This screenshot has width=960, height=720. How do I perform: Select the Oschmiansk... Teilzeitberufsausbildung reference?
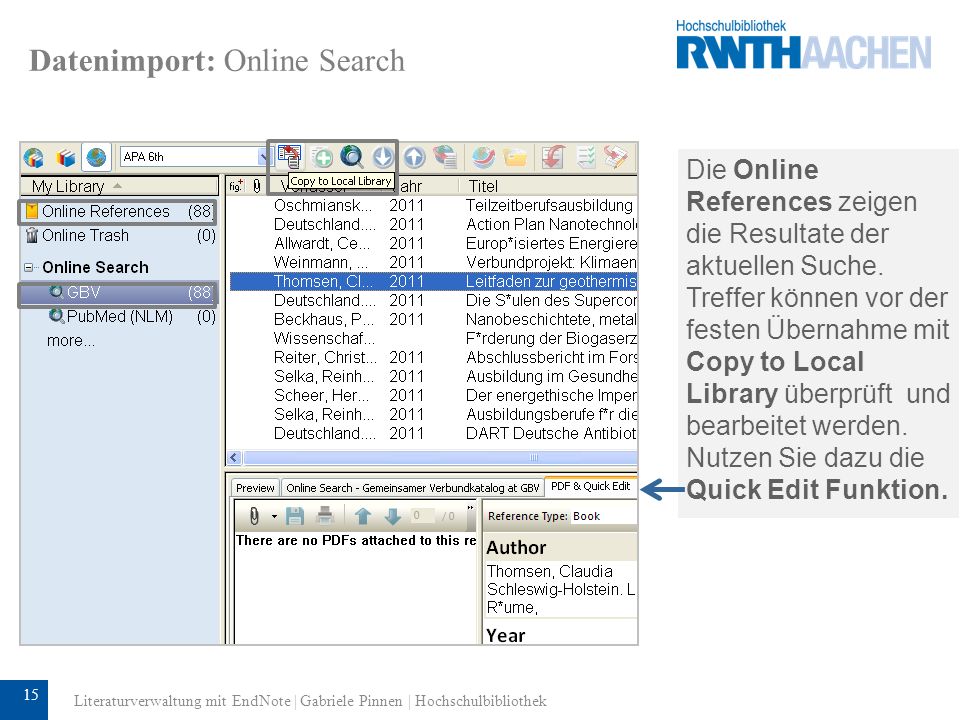tap(433, 205)
